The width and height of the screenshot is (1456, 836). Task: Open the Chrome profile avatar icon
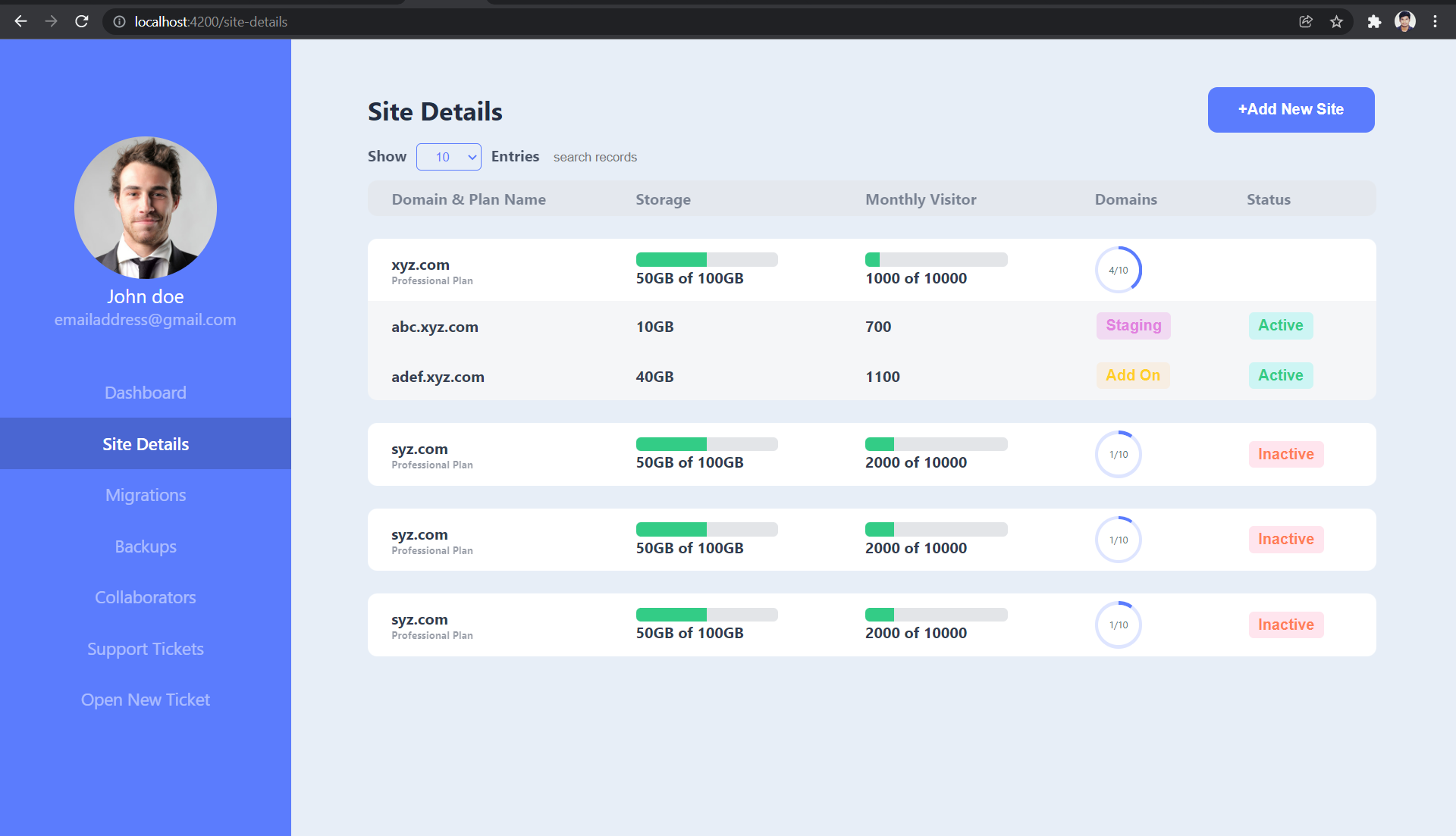click(1405, 21)
